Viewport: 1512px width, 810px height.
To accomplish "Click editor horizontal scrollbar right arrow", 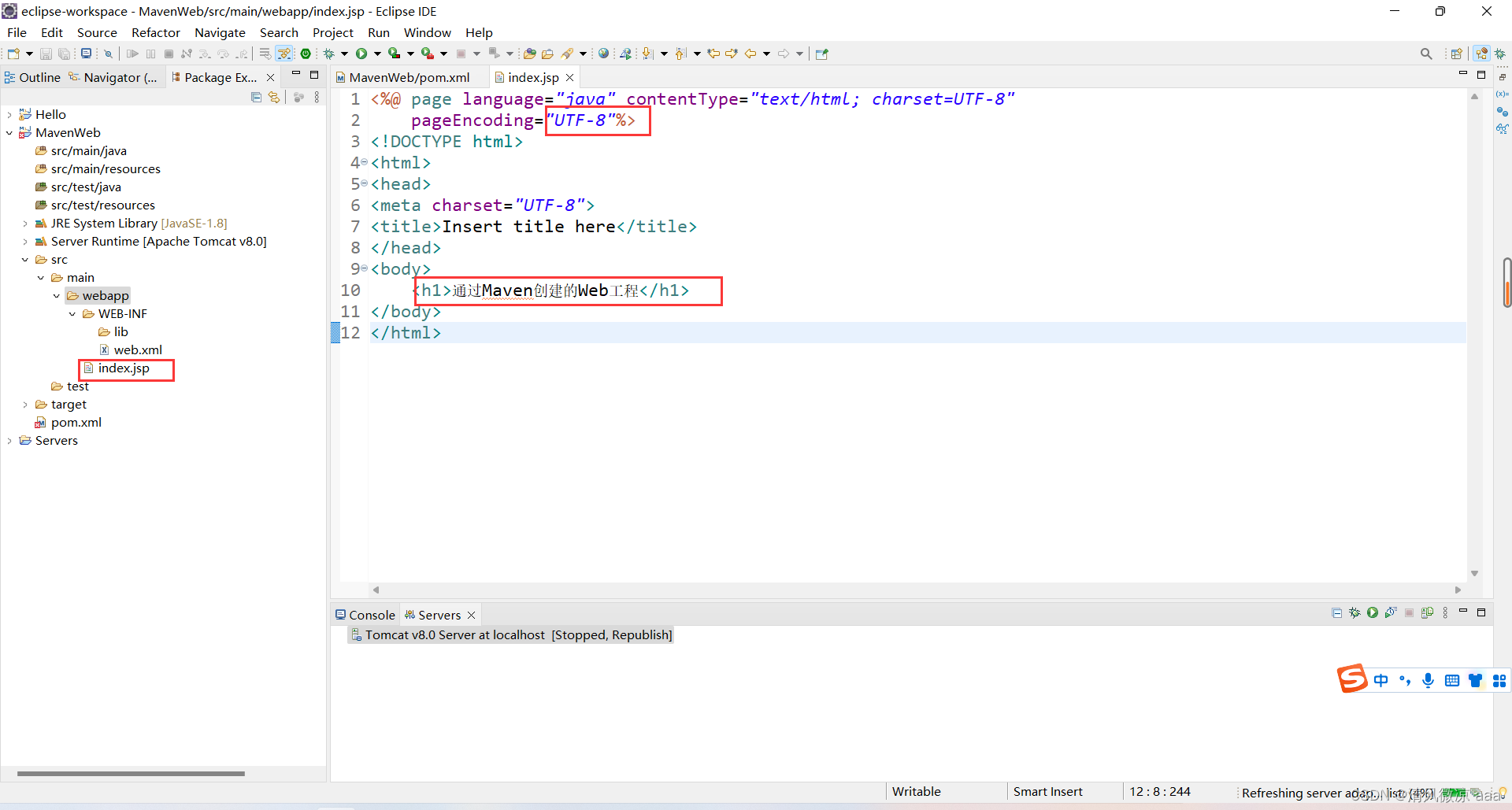I will click(x=1458, y=590).
